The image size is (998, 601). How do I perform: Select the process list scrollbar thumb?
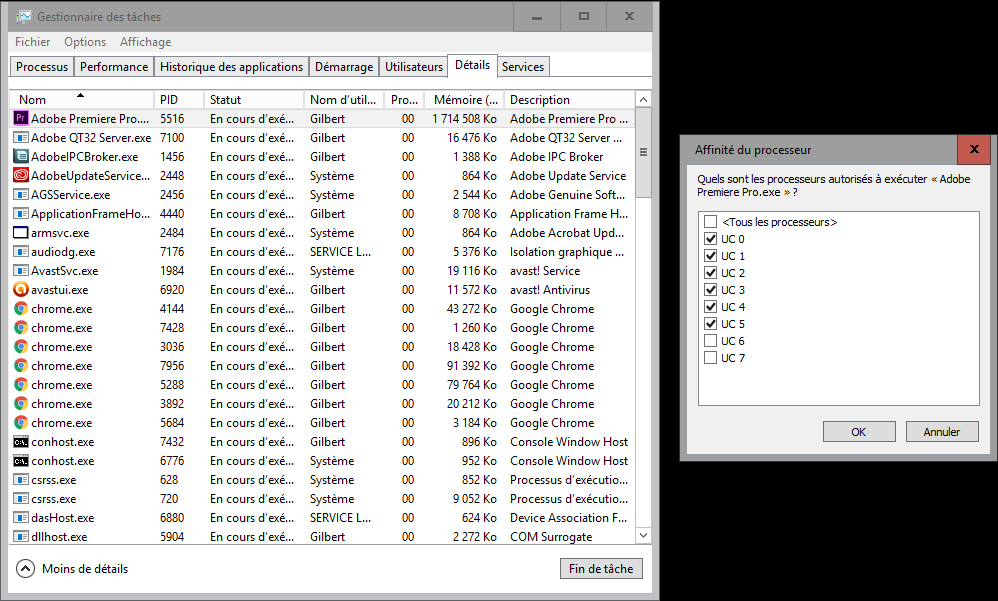coord(643,153)
